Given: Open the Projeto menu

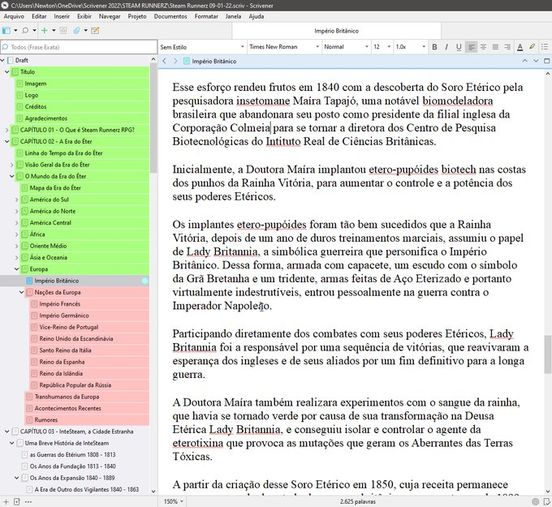Looking at the screenshot, I should 137,16.
